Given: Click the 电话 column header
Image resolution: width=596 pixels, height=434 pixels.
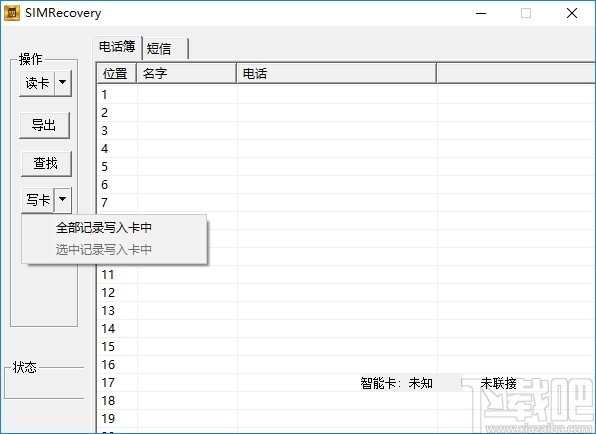Looking at the screenshot, I should click(336, 73).
